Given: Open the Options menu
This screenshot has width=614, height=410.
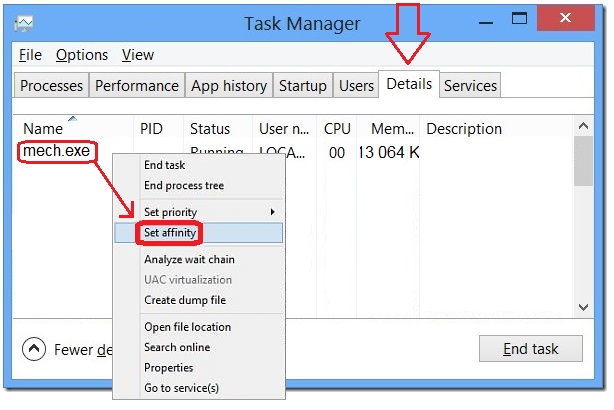Looking at the screenshot, I should tap(82, 55).
